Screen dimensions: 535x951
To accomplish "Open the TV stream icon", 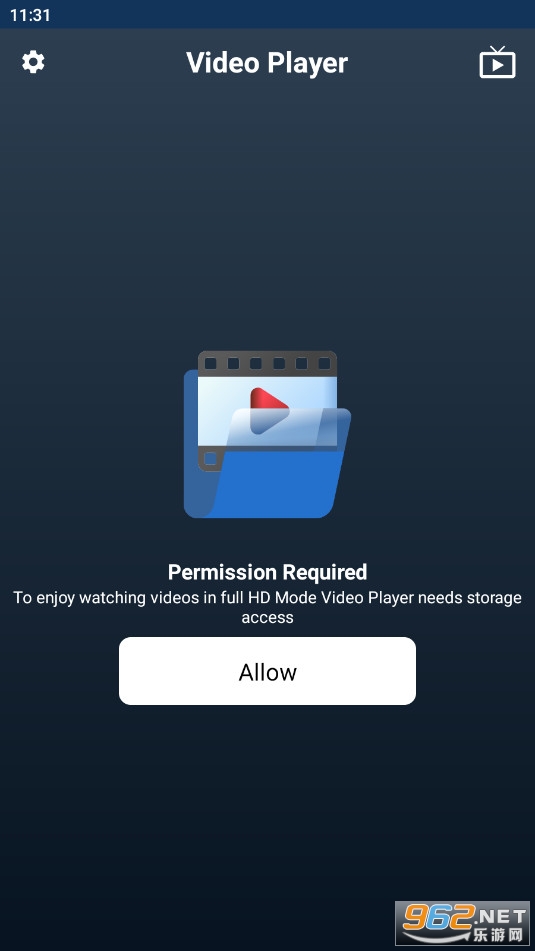I will point(497,62).
